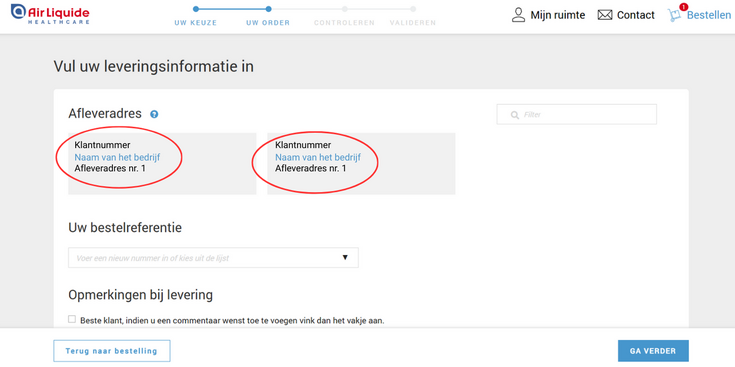Open the Contact link
Screen dimensions: 735x367
pyautogui.click(x=636, y=15)
